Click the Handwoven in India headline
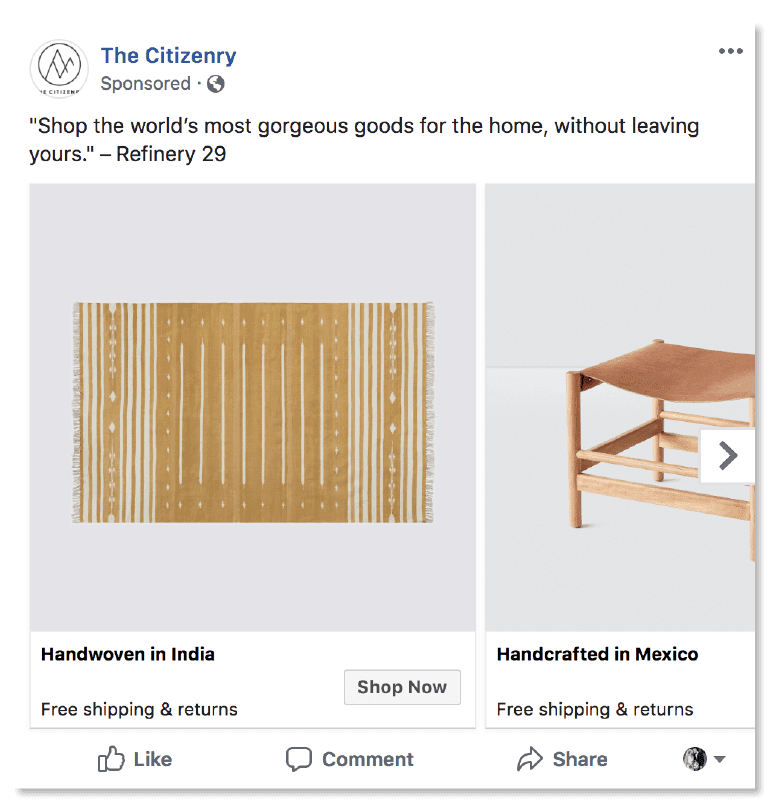Screen dimensions: 770x812 (128, 655)
